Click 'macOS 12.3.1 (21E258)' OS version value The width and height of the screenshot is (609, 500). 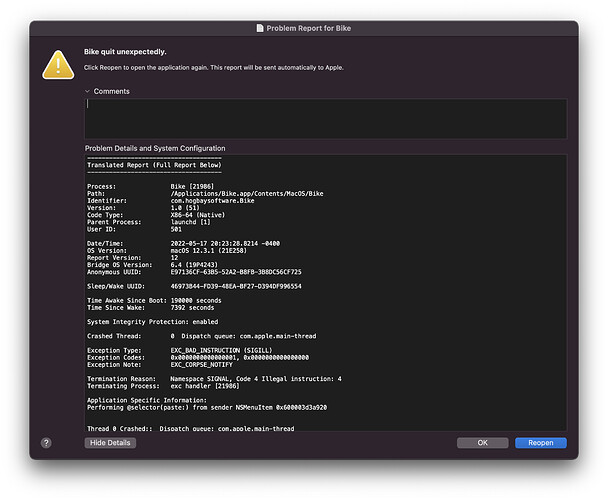coord(209,251)
